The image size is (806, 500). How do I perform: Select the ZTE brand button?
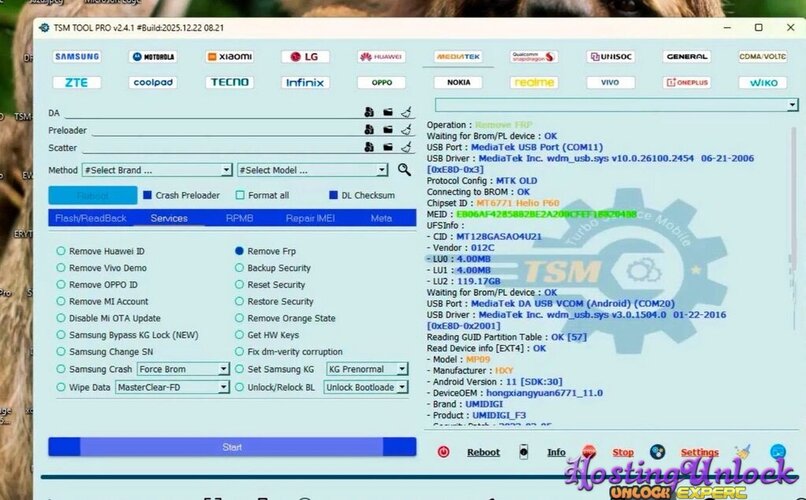point(77,82)
